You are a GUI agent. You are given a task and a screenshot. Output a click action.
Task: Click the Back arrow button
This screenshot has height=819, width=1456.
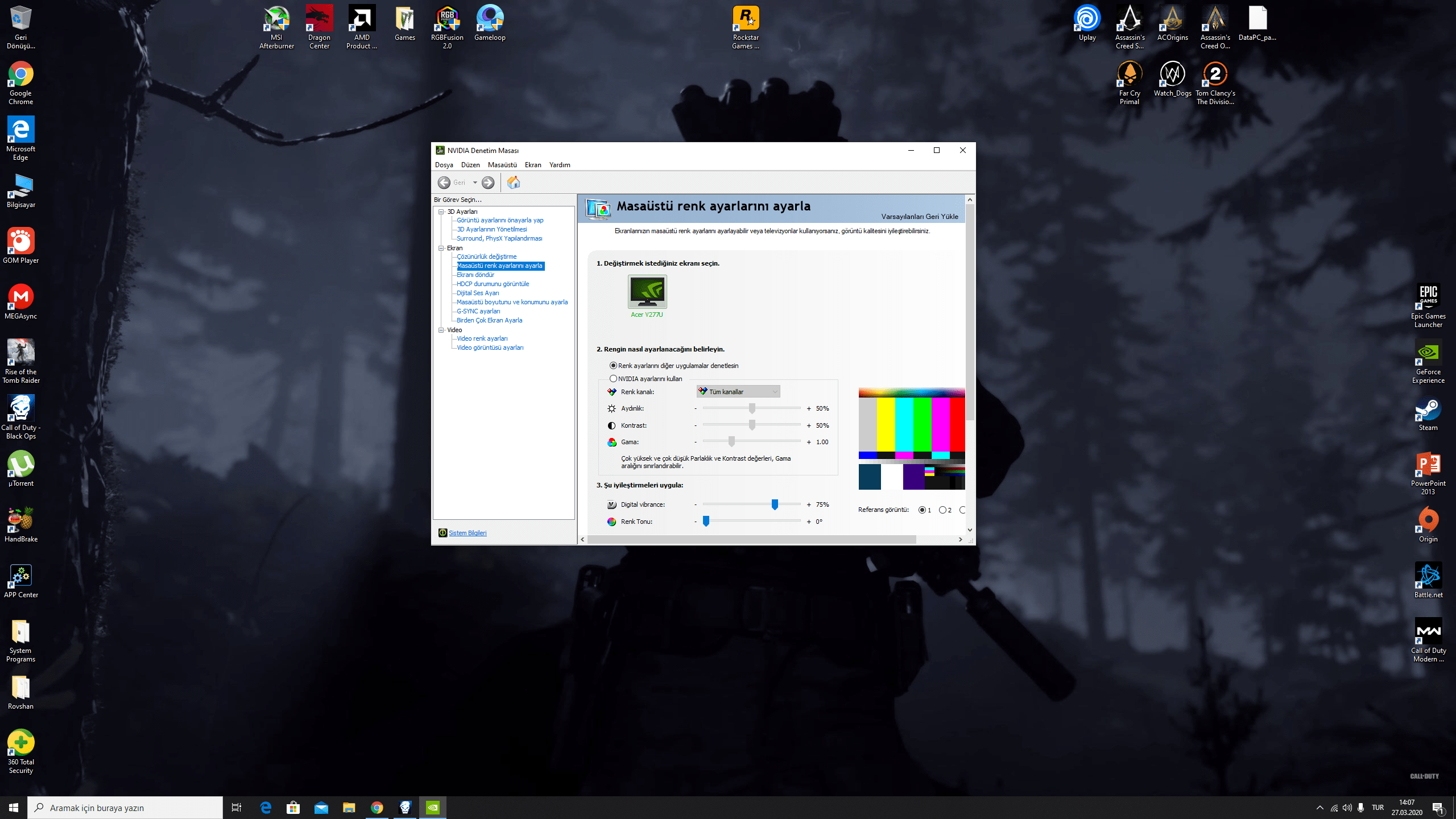point(444,183)
